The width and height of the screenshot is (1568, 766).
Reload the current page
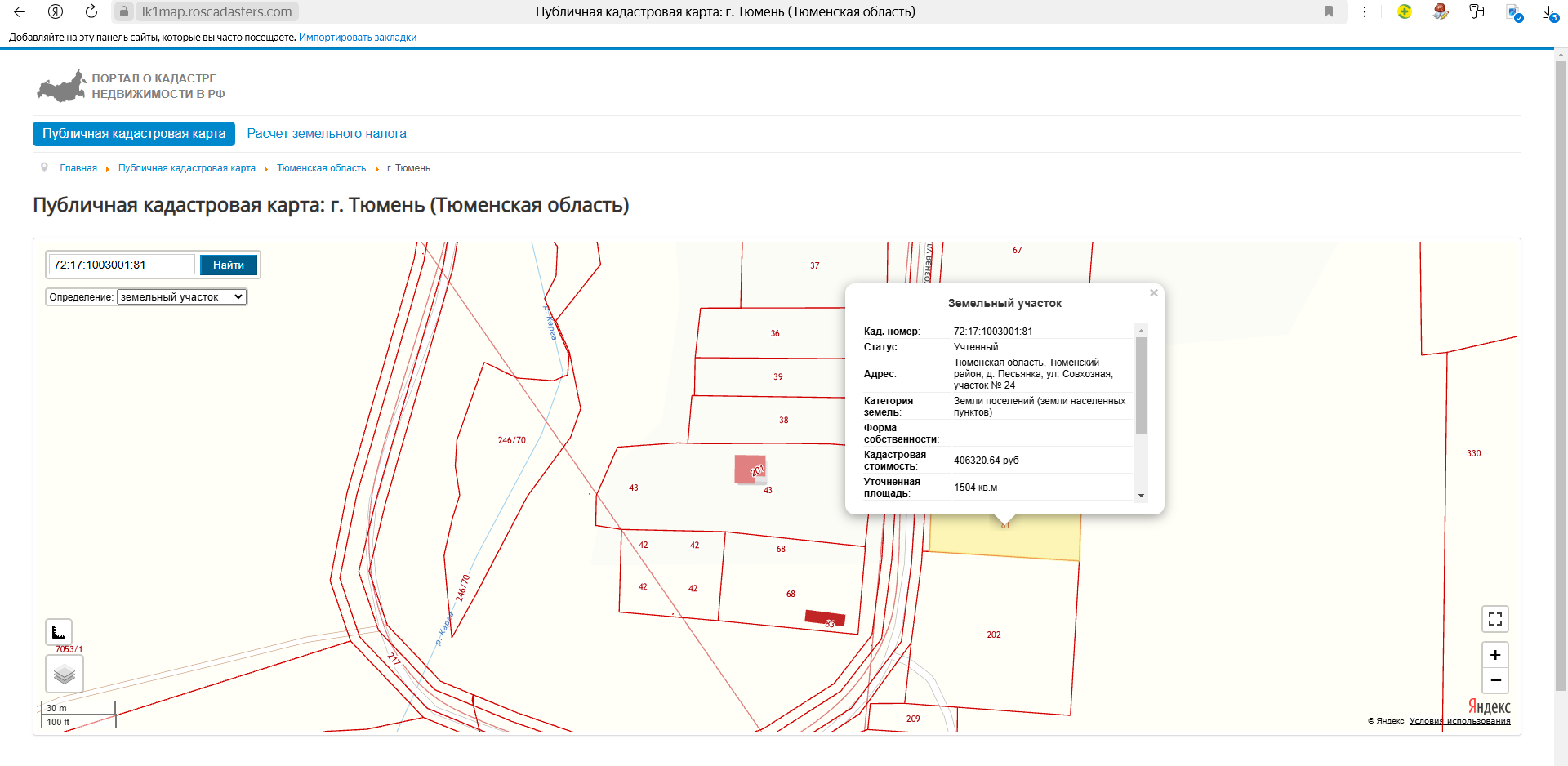click(x=91, y=11)
